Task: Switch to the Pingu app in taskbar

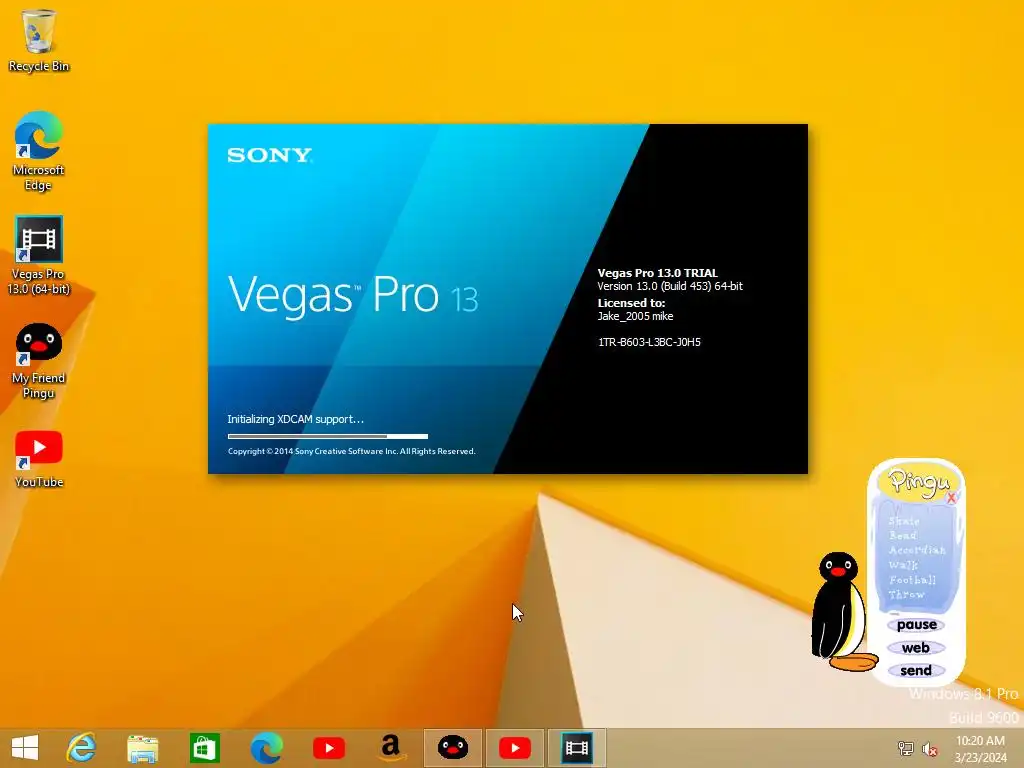Action: tap(453, 748)
